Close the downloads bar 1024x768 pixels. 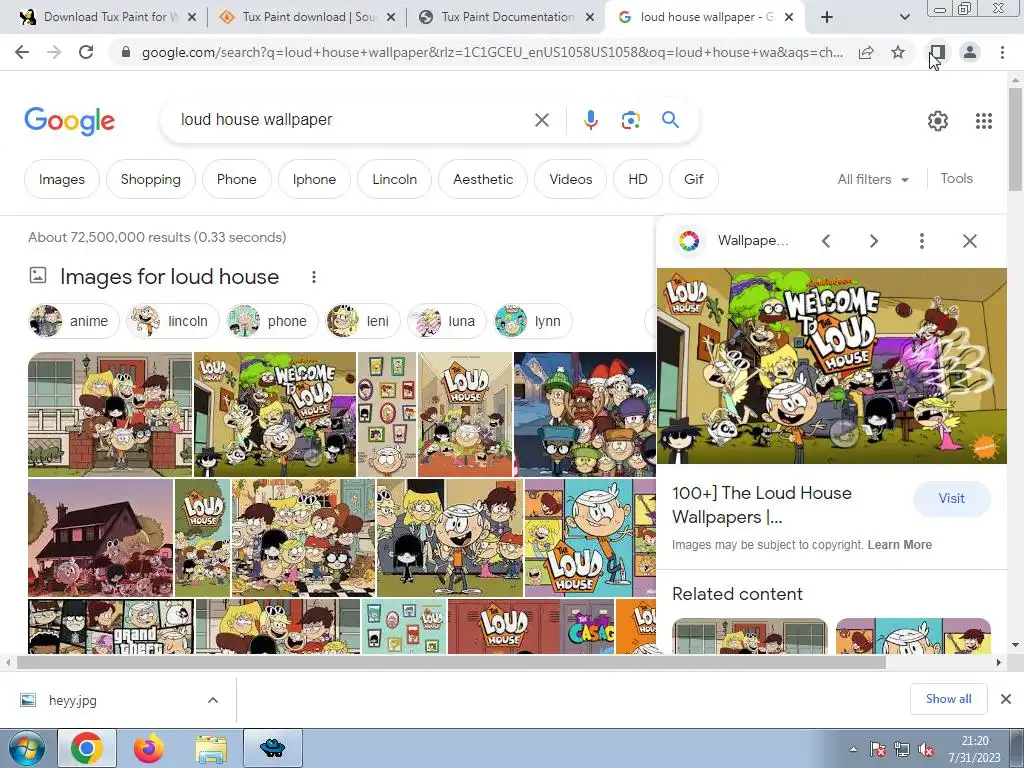[x=1006, y=699]
